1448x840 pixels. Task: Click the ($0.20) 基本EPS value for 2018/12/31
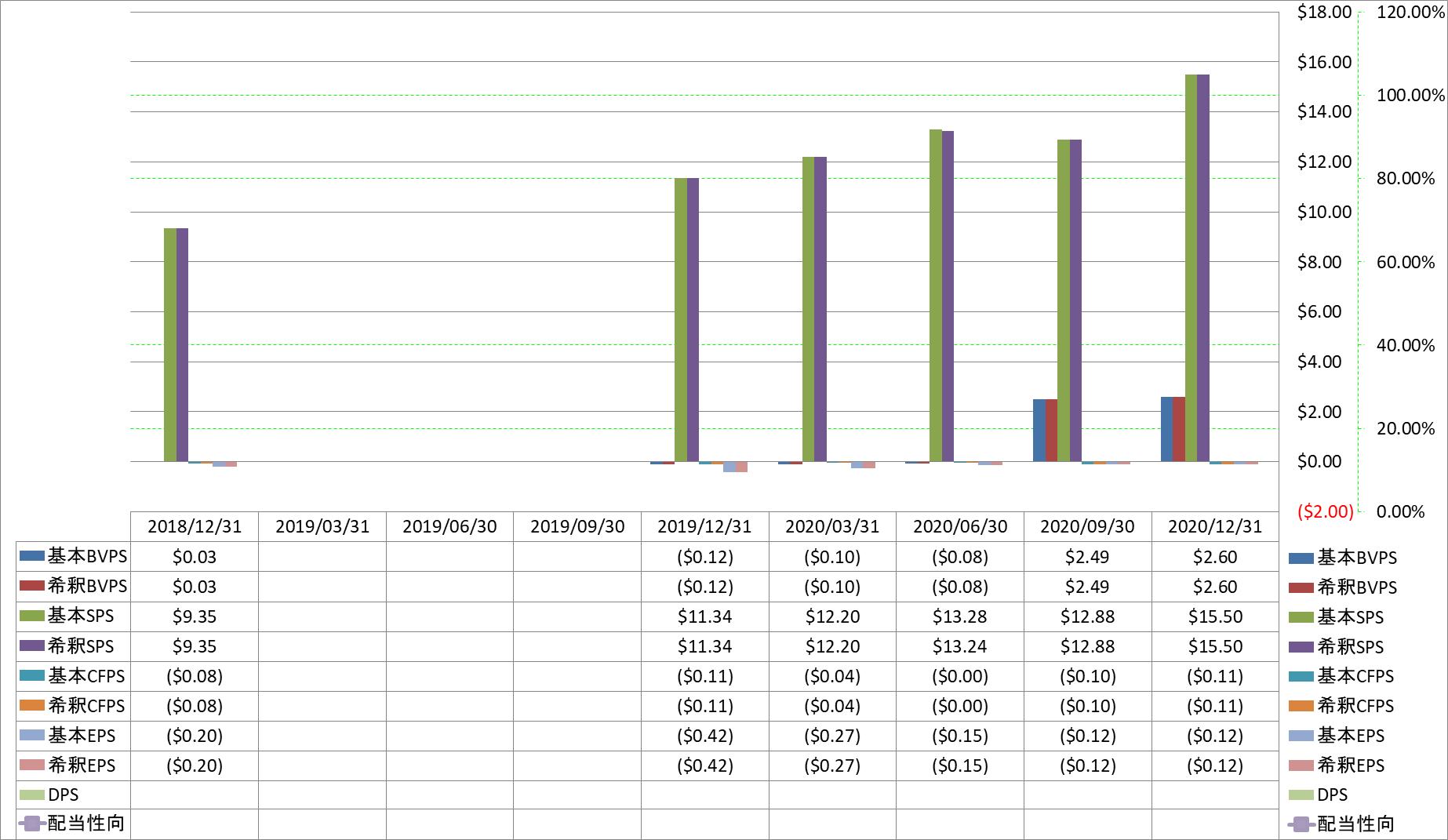[x=195, y=736]
